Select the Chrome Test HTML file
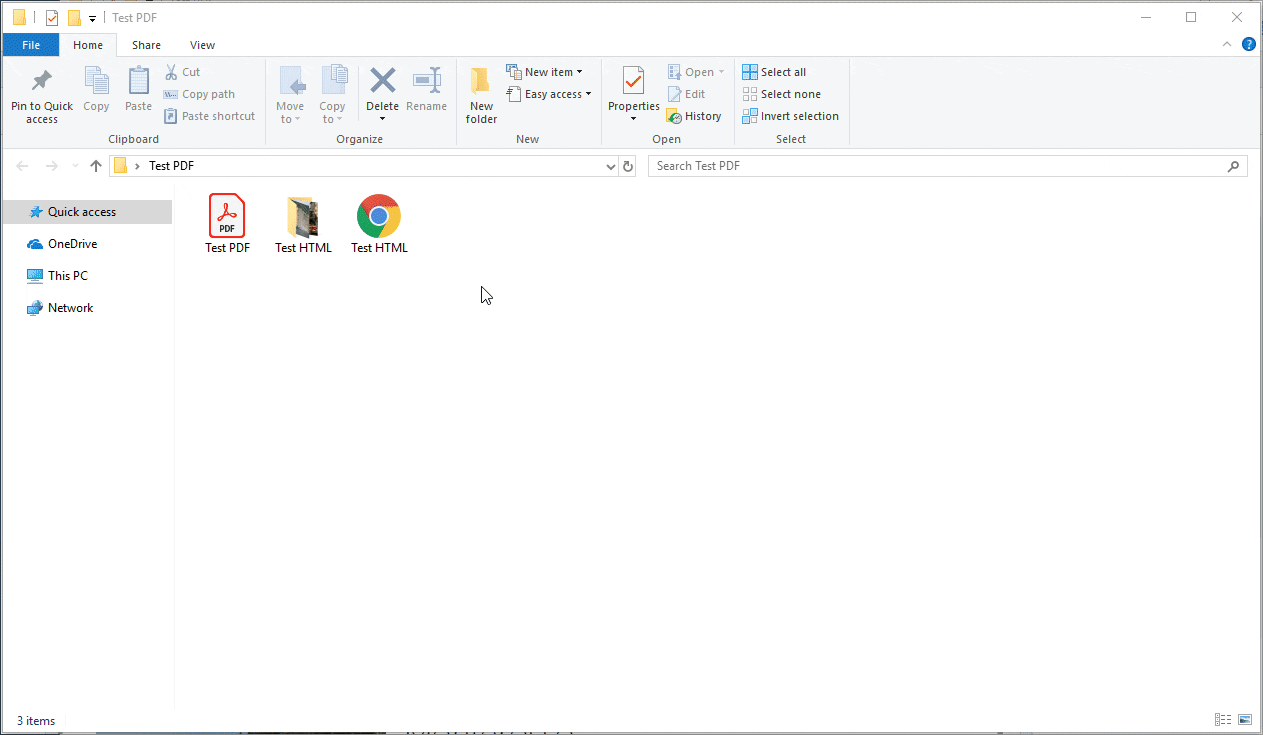The height and width of the screenshot is (735, 1263). point(379,223)
